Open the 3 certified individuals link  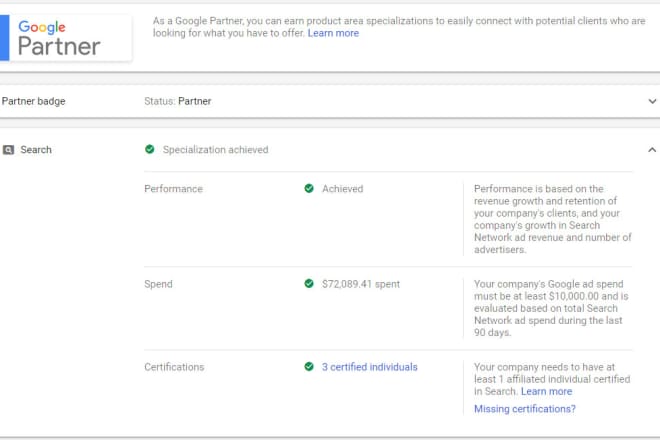click(x=370, y=367)
